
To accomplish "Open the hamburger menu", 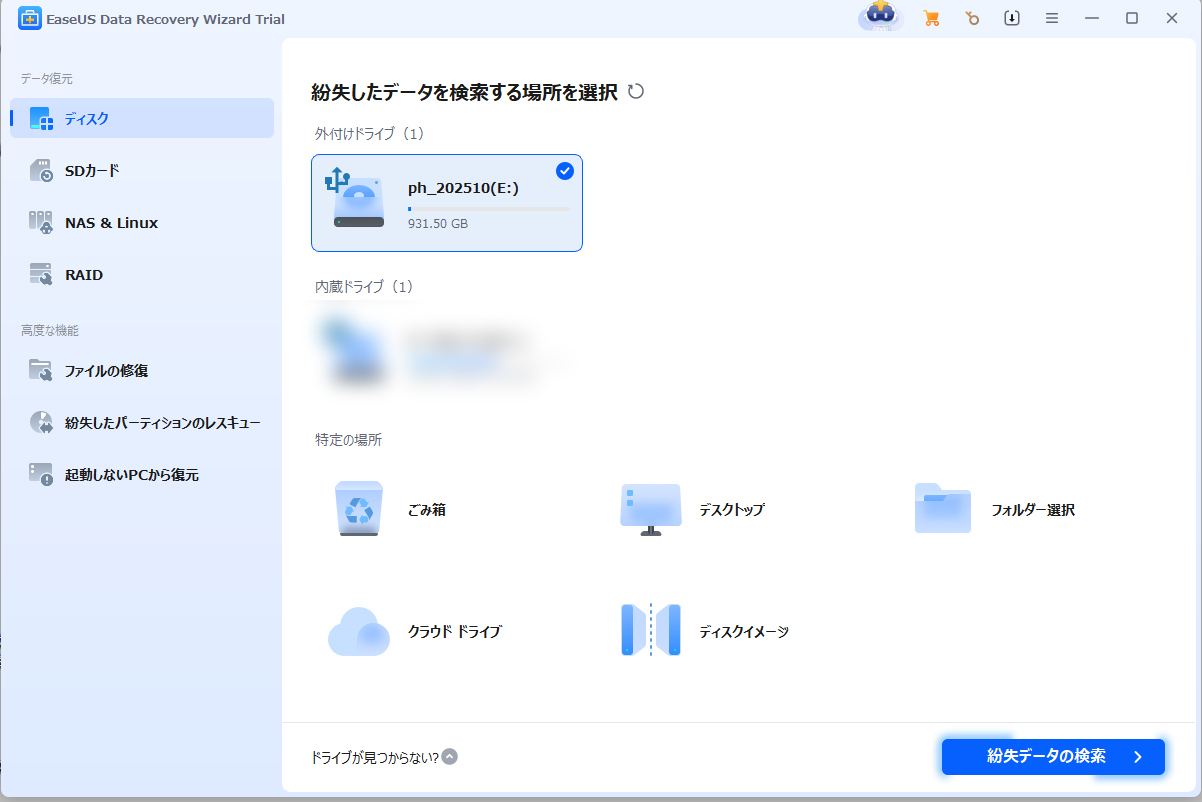I will [1052, 18].
